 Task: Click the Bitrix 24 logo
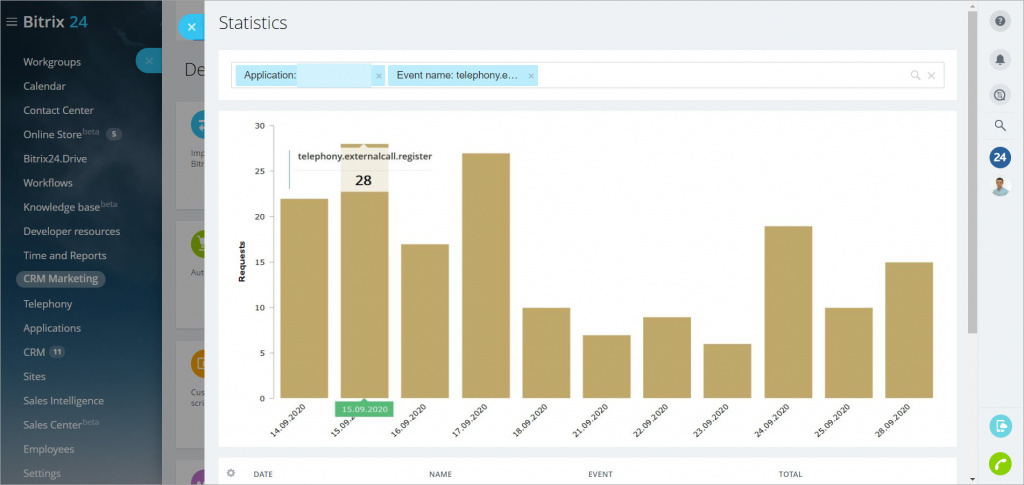[x=55, y=22]
